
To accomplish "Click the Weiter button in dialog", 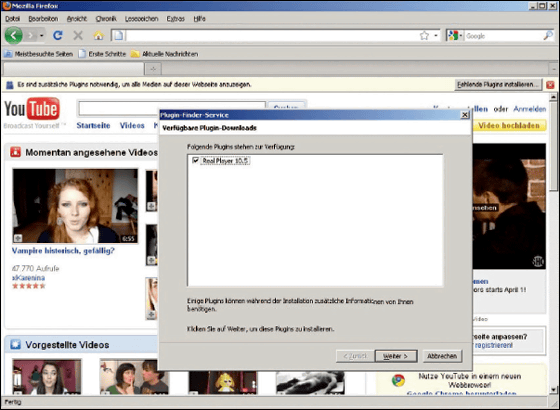I will (x=396, y=356).
